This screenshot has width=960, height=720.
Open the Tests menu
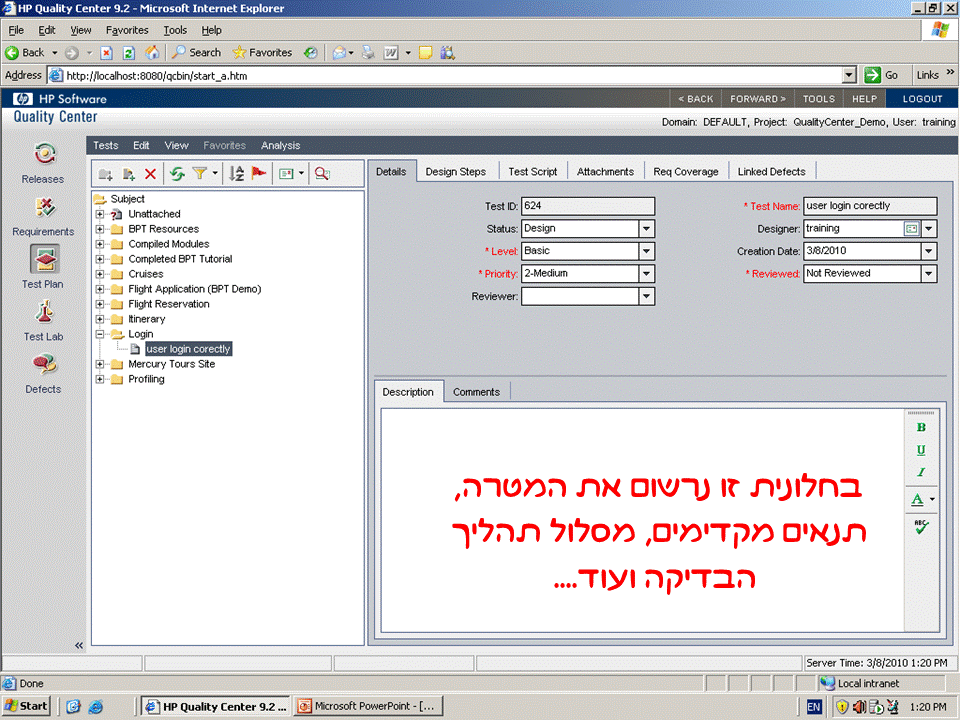pyautogui.click(x=105, y=146)
